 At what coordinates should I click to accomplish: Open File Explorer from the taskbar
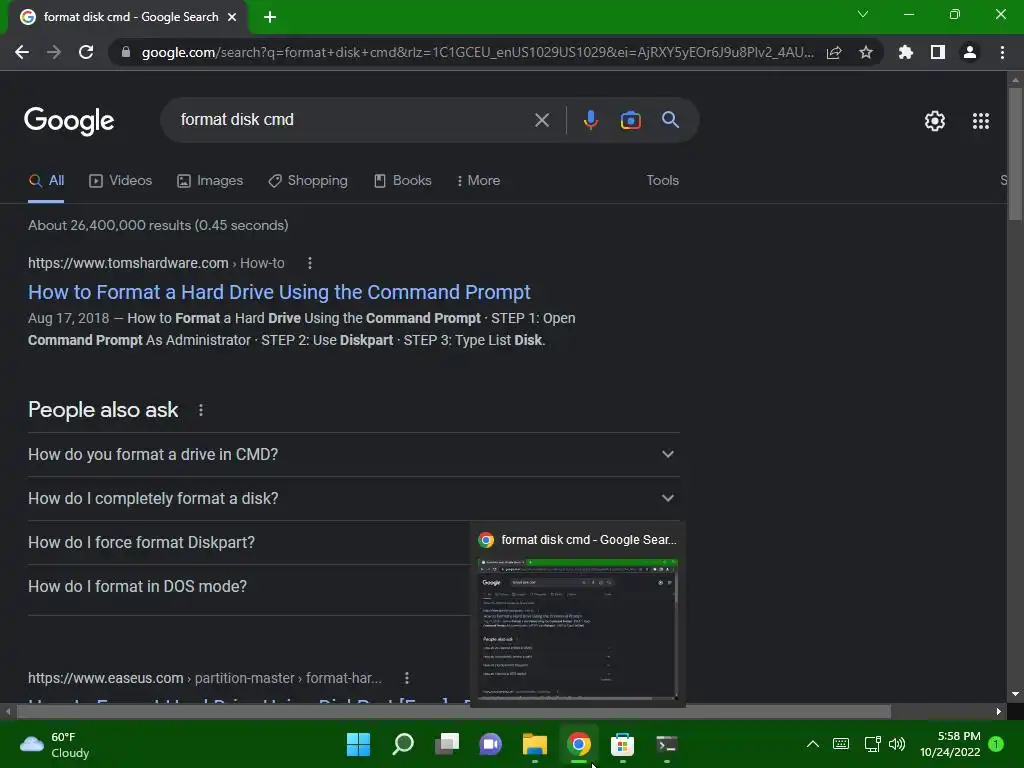coord(534,744)
